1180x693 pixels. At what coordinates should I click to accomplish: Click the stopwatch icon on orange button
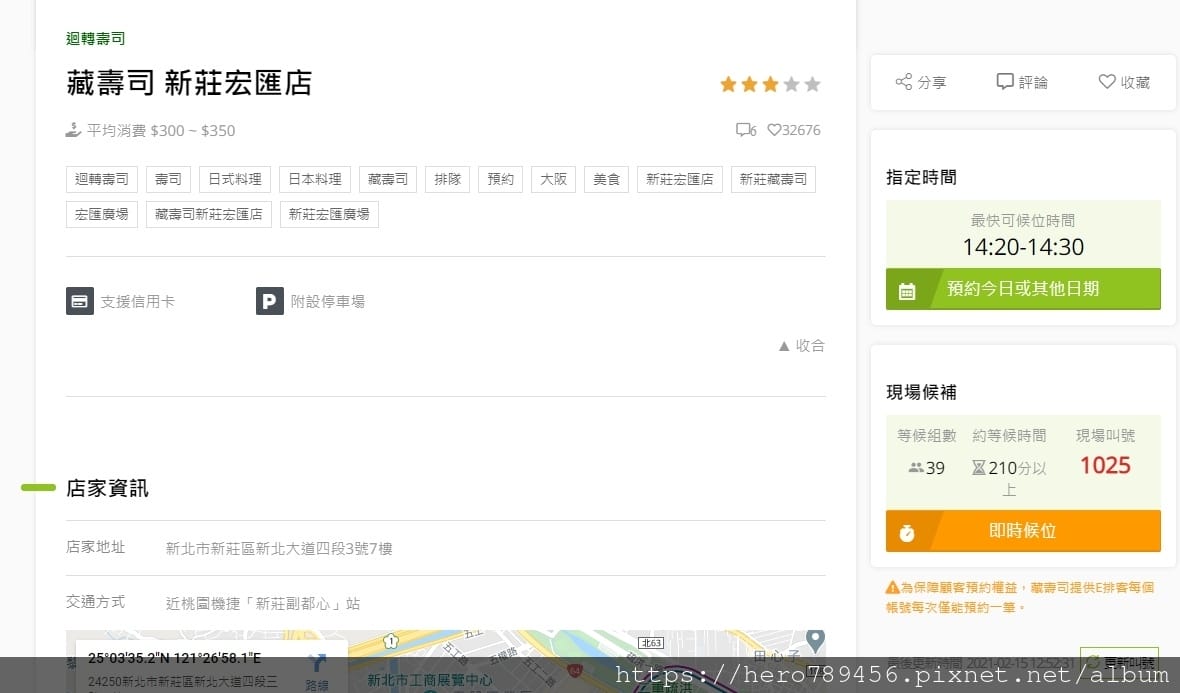(907, 533)
